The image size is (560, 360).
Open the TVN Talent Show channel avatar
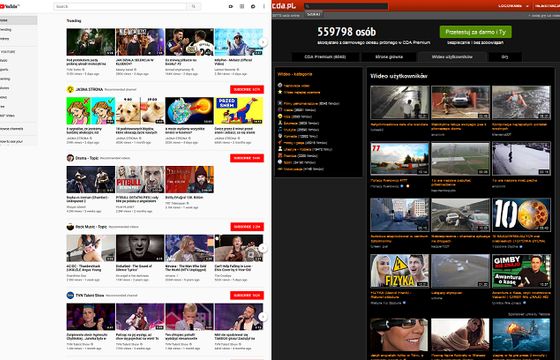(x=70, y=295)
